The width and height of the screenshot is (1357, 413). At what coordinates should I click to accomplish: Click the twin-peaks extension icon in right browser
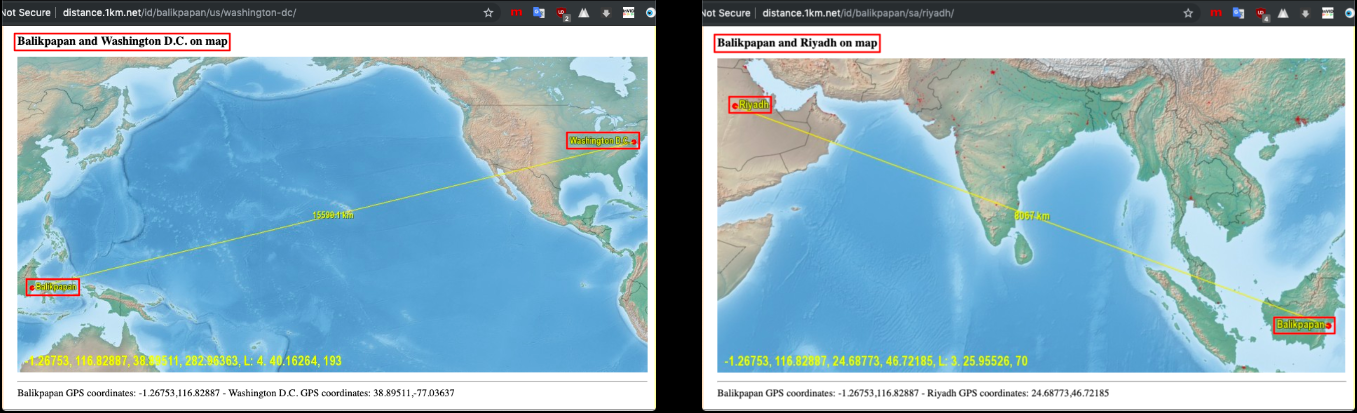click(x=1284, y=13)
